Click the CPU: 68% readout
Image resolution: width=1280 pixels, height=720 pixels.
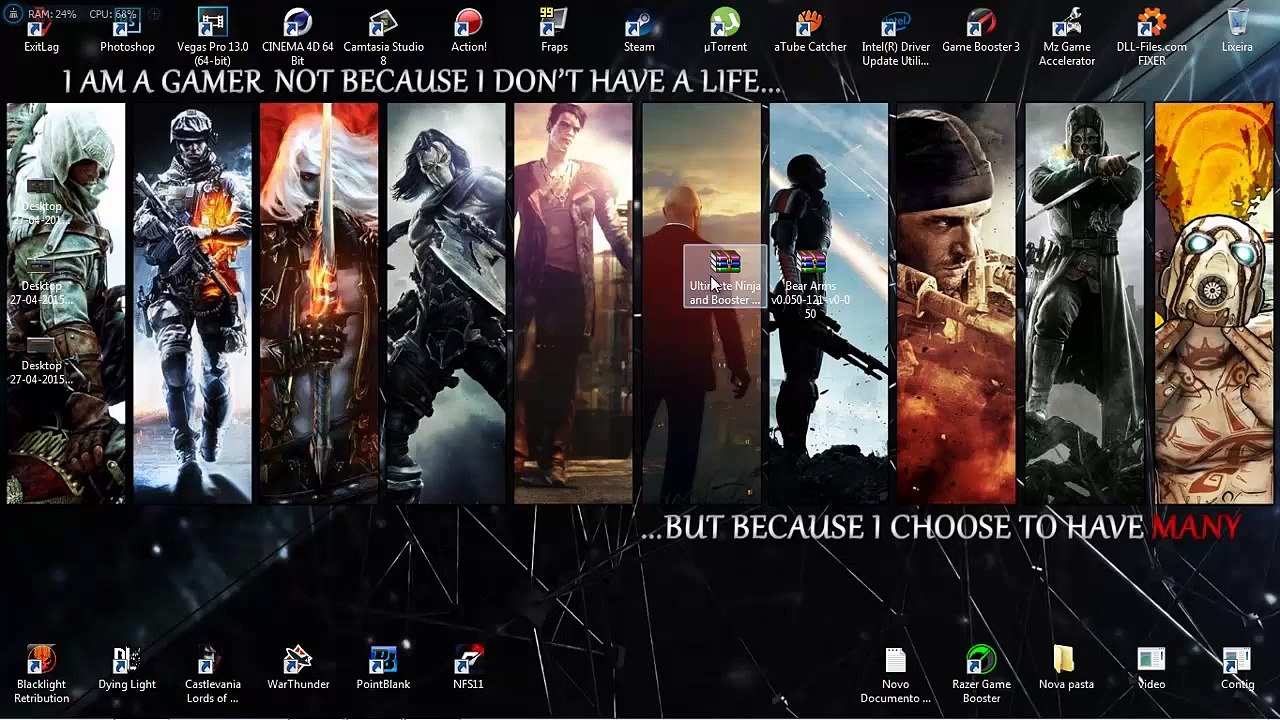click(112, 14)
